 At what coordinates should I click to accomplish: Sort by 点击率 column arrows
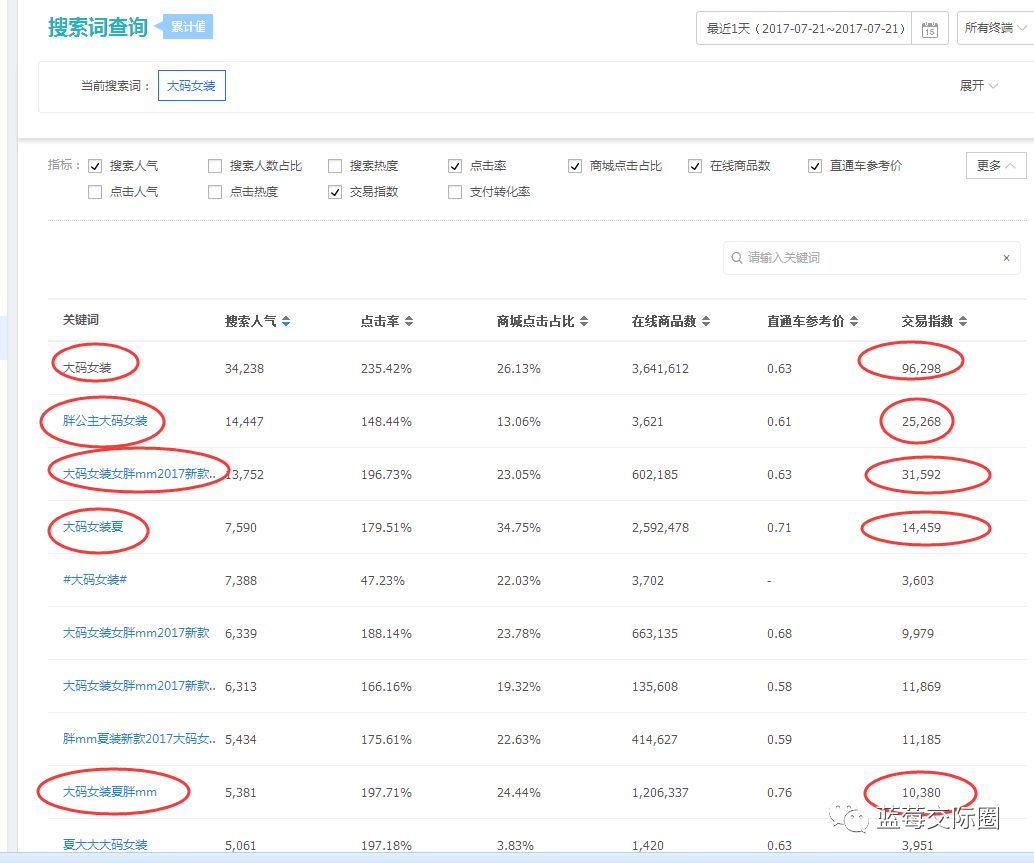coord(409,321)
